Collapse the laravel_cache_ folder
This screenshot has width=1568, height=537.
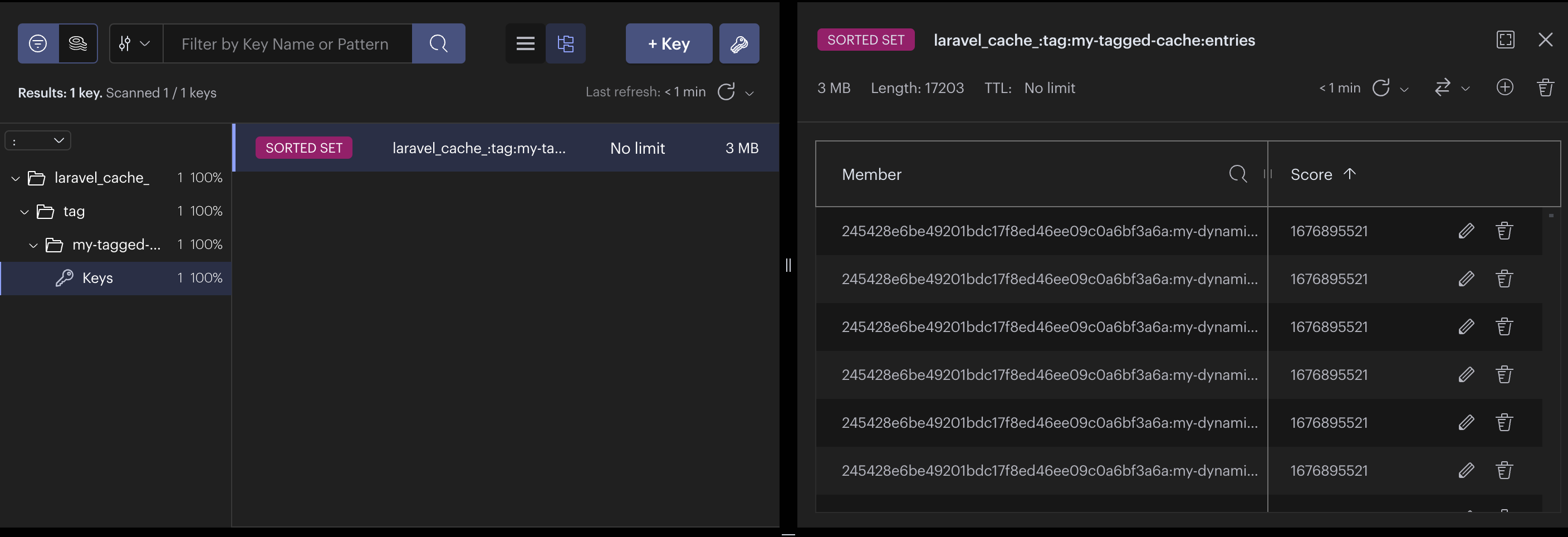click(x=16, y=178)
